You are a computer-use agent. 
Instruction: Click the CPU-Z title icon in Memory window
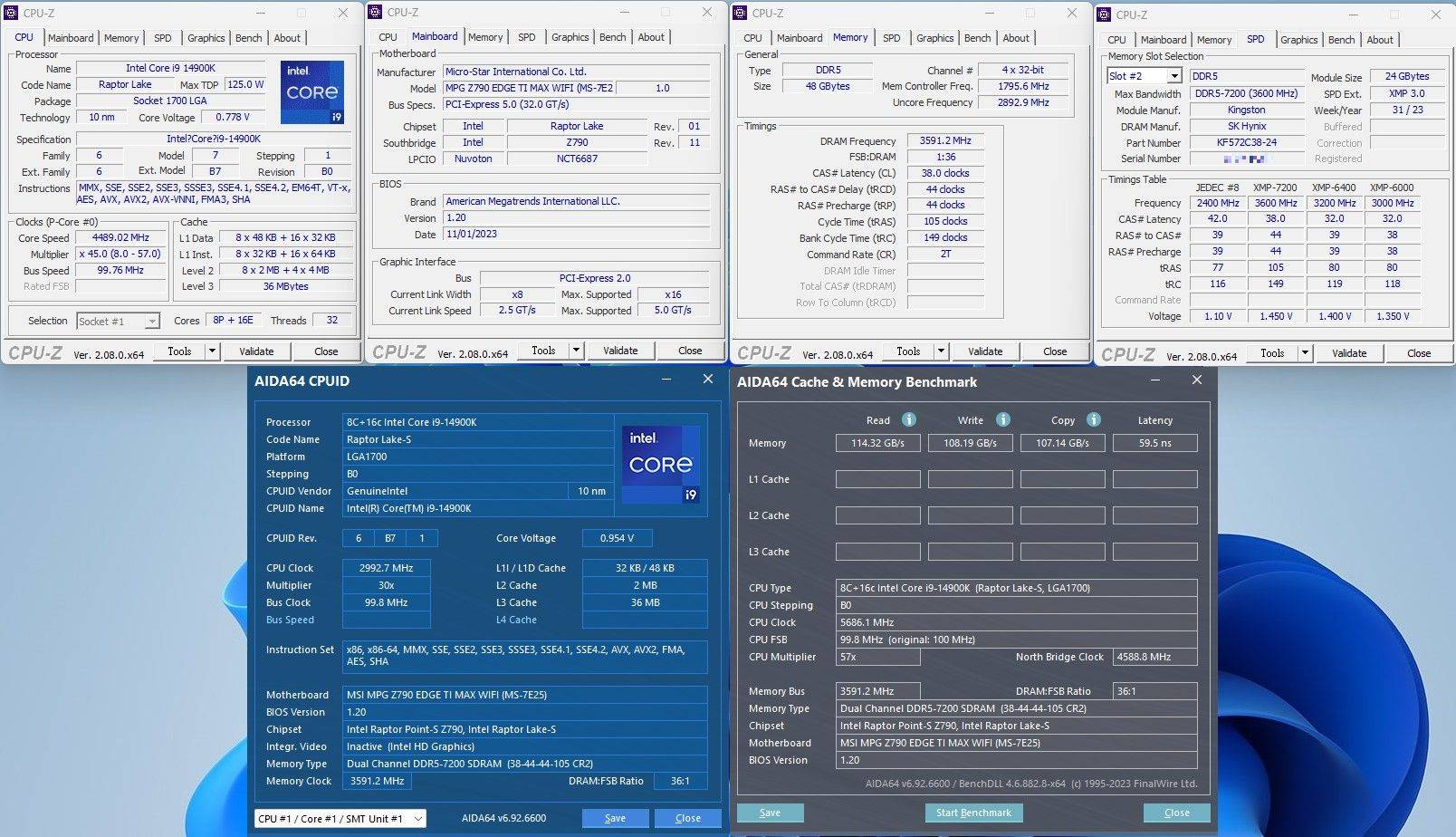click(x=740, y=13)
